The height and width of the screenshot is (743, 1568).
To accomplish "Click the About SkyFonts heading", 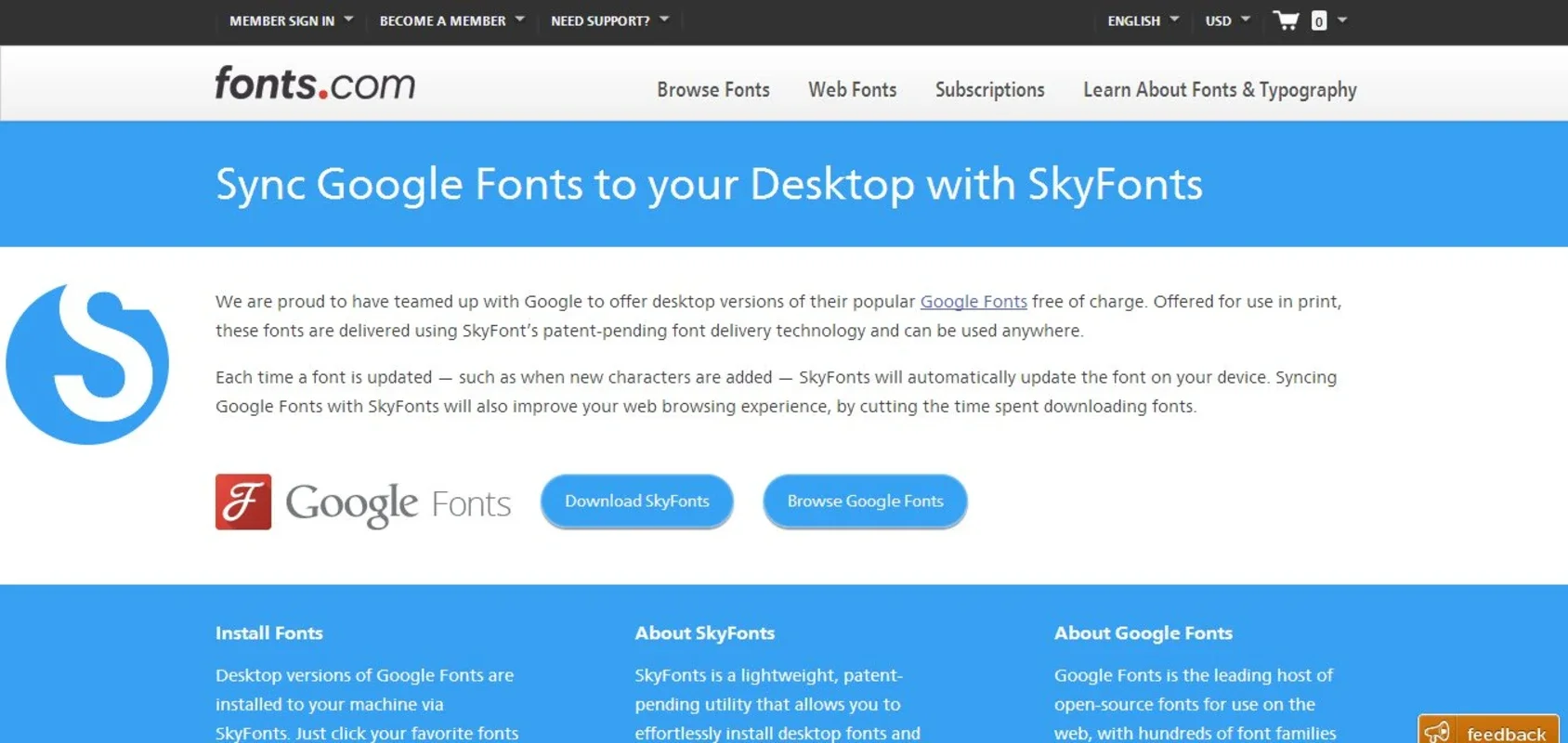I will [x=704, y=633].
